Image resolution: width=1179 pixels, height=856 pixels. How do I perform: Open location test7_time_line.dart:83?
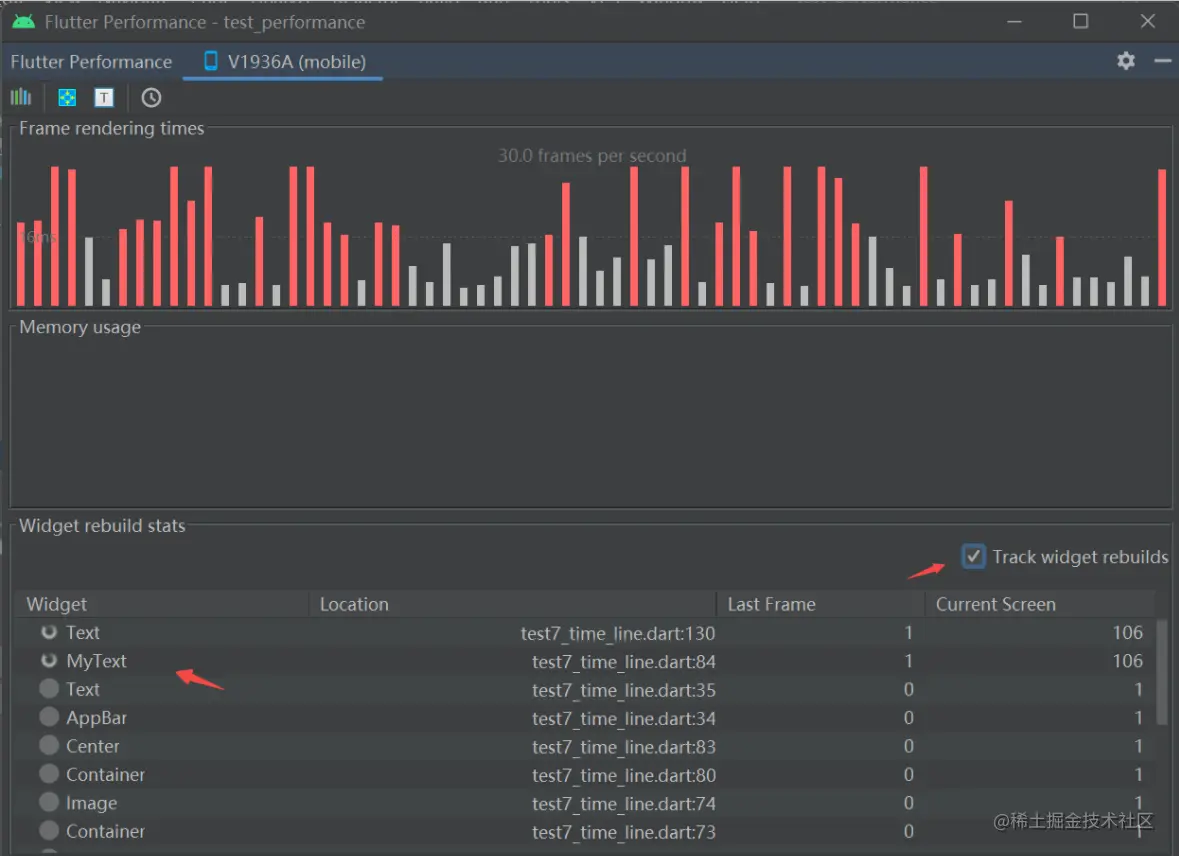[x=623, y=747]
